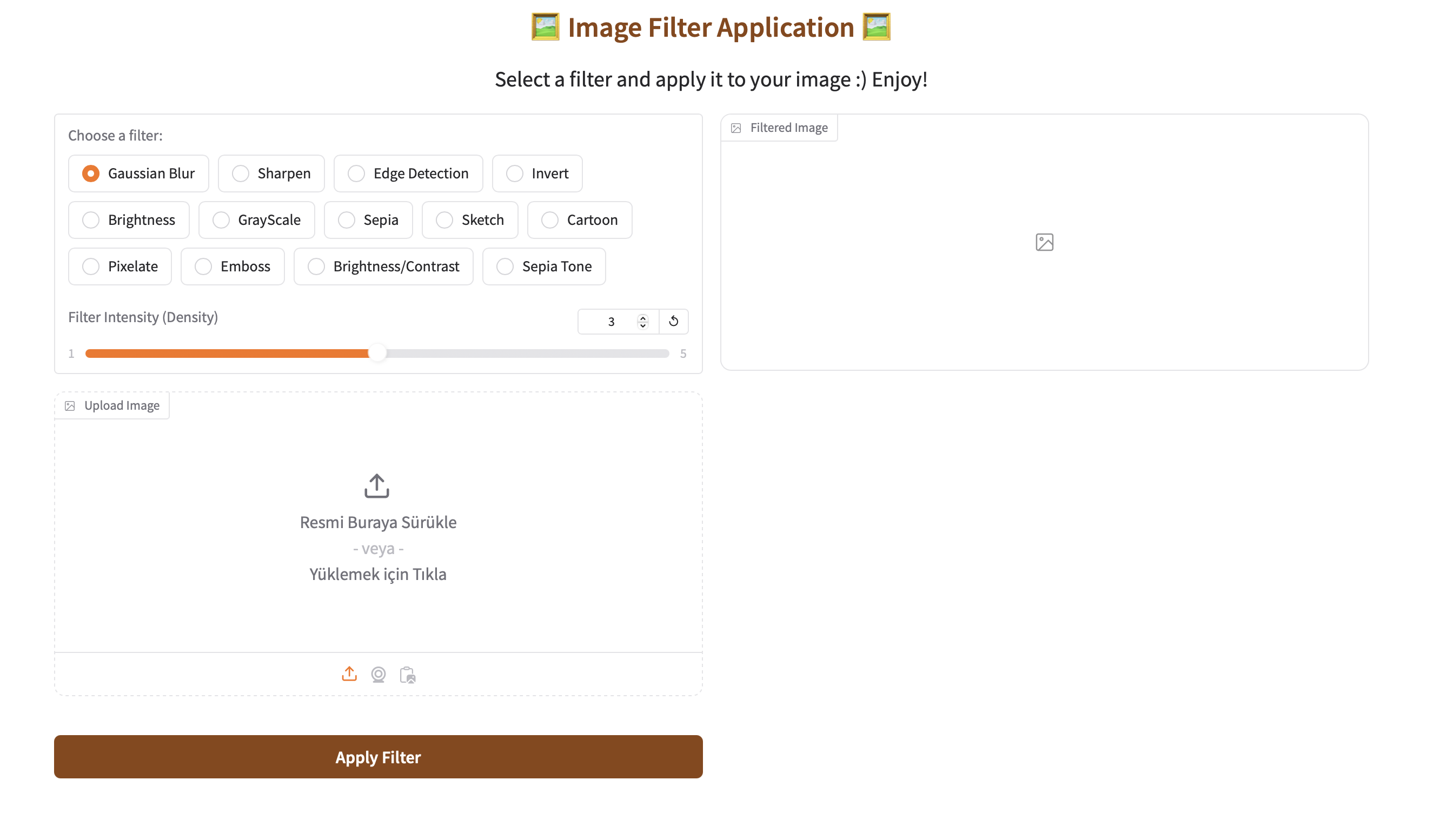Click the image placeholder icon in Filtered Image panel

1045,242
